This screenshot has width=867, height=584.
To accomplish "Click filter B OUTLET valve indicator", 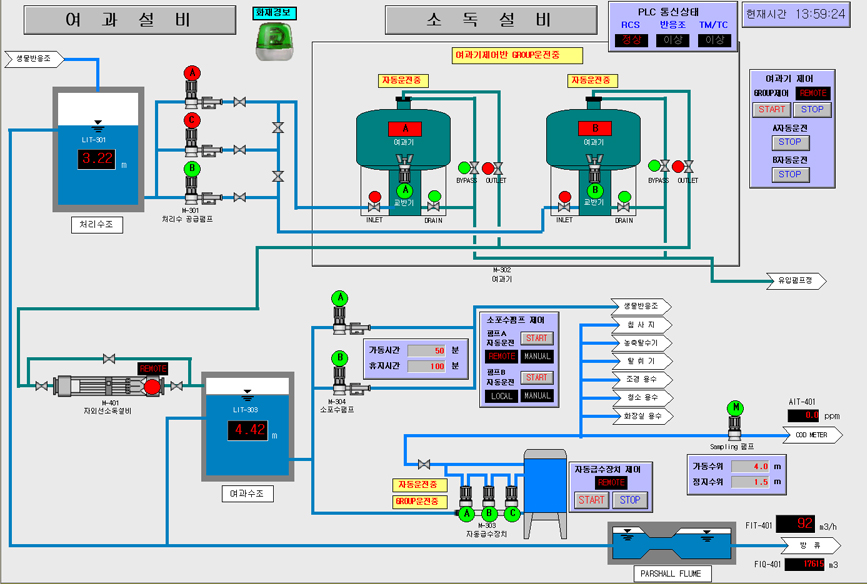I will click(x=679, y=166).
